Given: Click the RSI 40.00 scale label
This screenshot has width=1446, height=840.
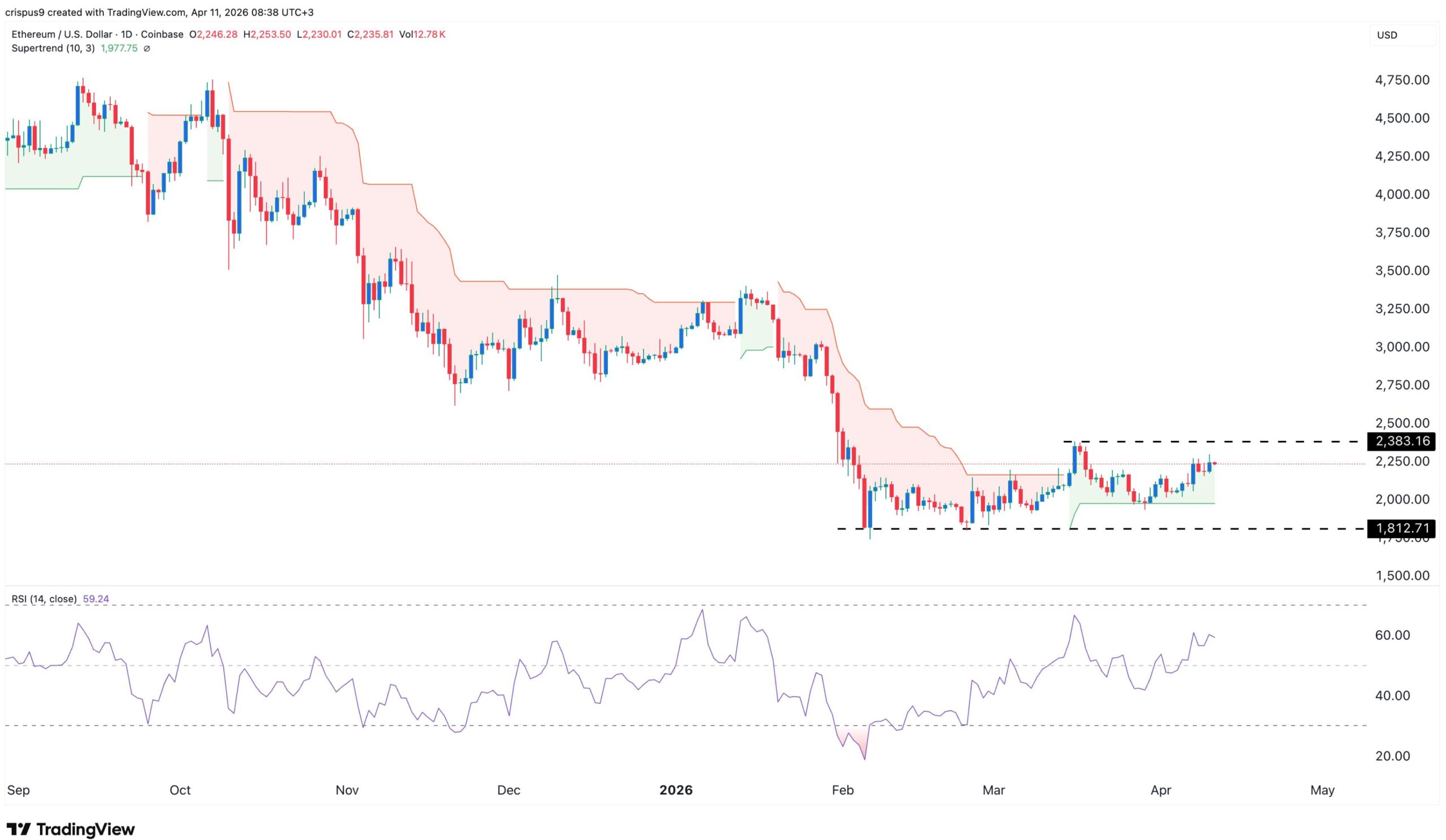Looking at the screenshot, I should pyautogui.click(x=1393, y=695).
